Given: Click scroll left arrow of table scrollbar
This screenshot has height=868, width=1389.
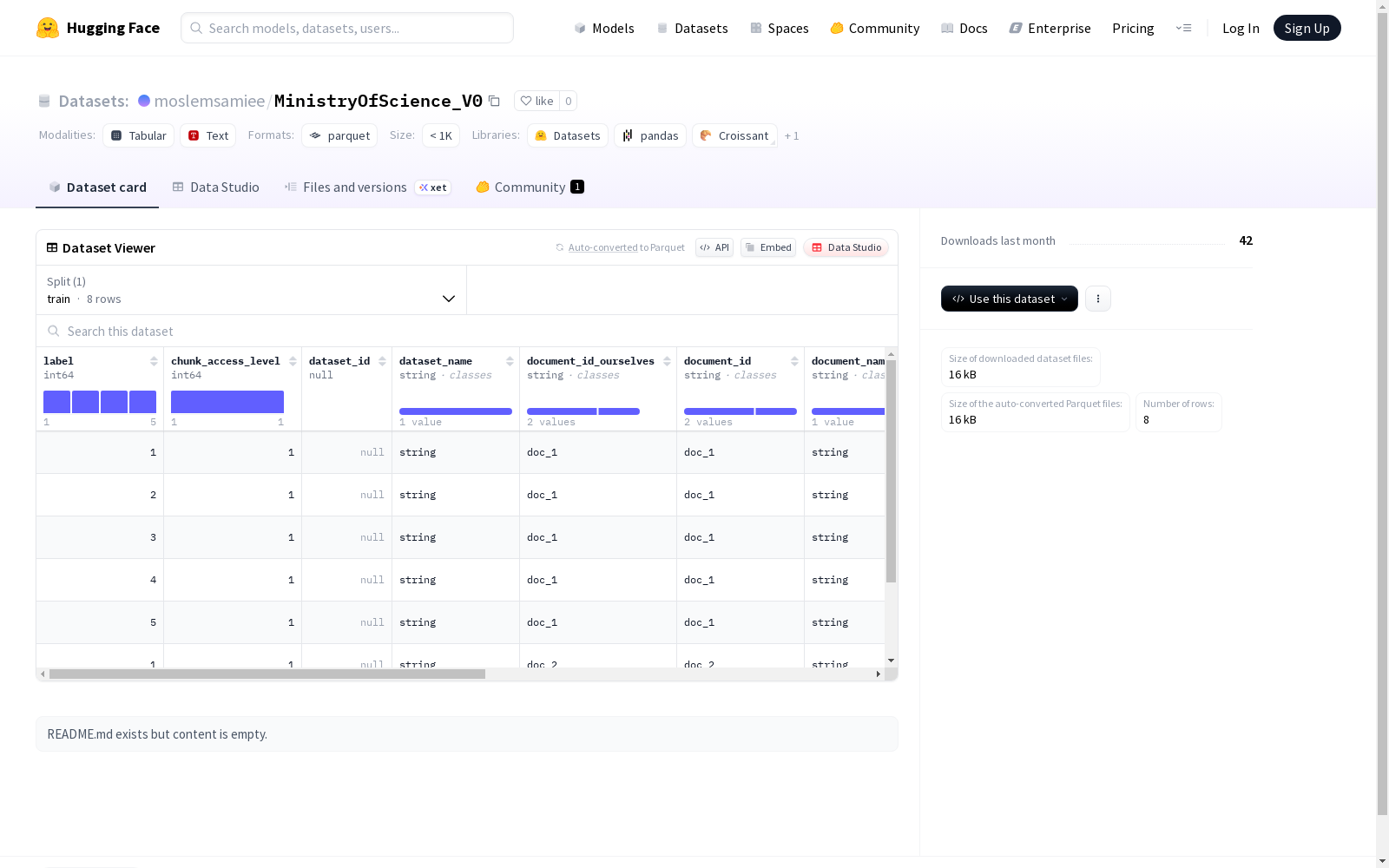Looking at the screenshot, I should coord(43,674).
